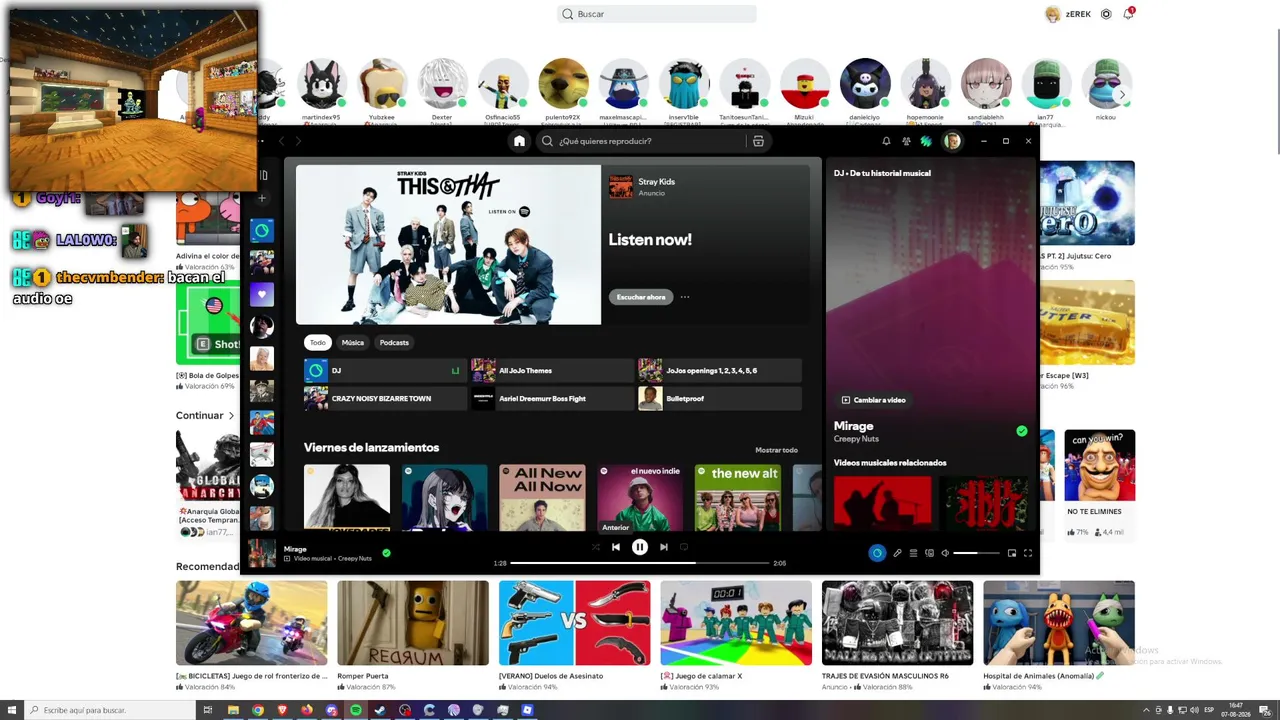Skip to next track
This screenshot has height=720, width=1280.
[x=664, y=547]
